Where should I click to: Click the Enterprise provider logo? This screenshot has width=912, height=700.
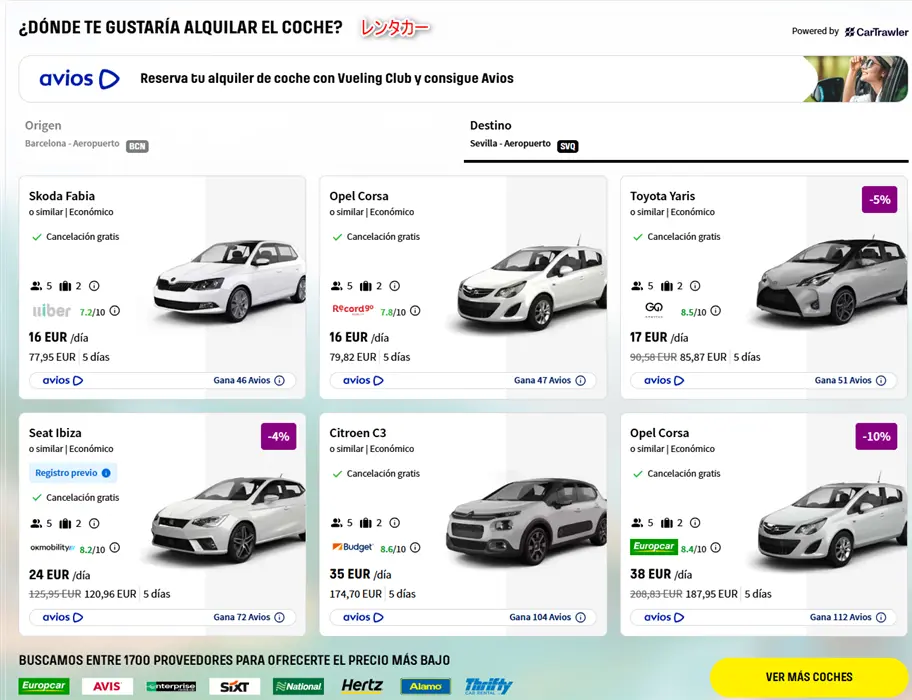(x=171, y=687)
